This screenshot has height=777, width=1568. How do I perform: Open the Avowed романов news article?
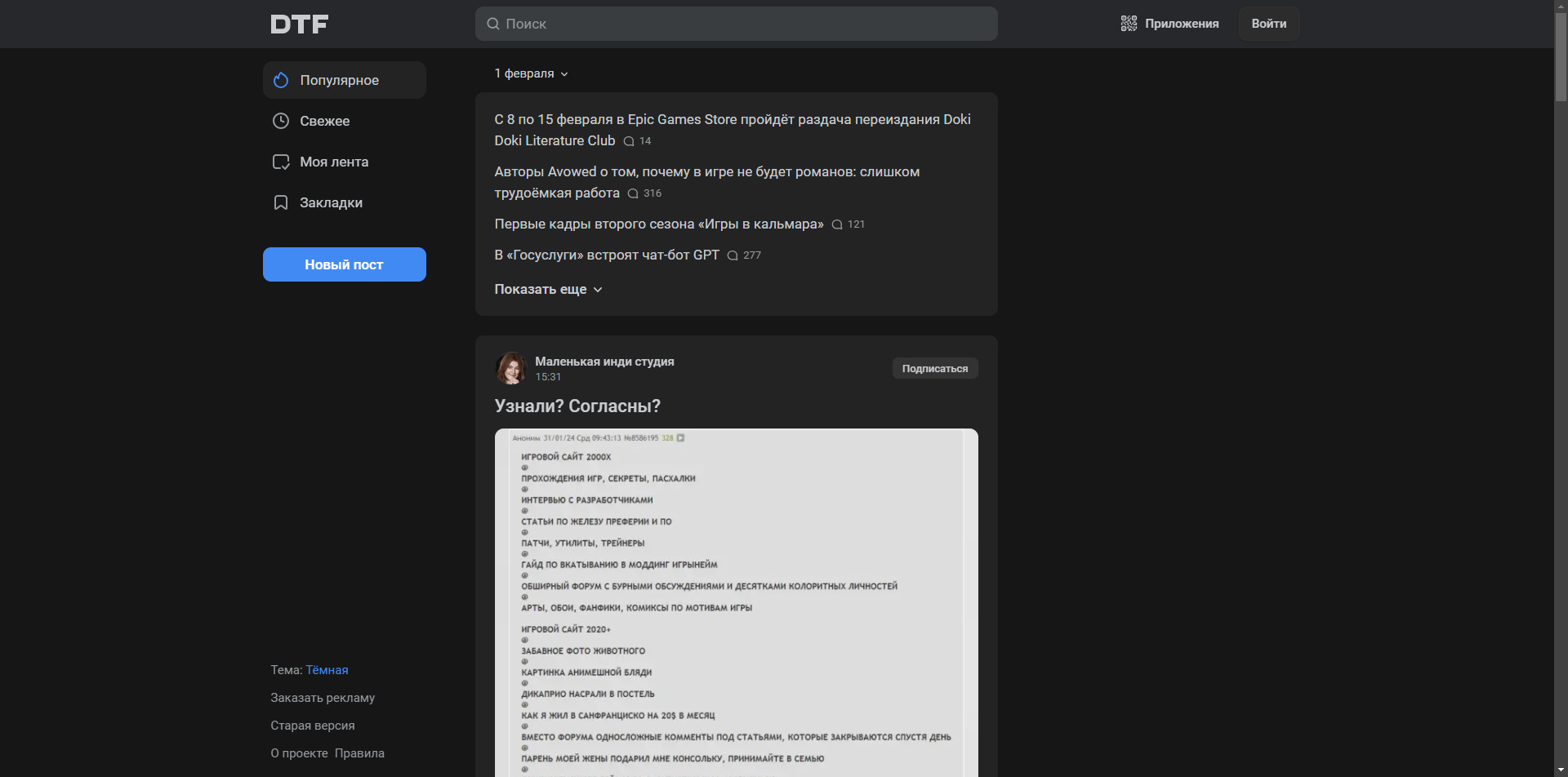(706, 182)
